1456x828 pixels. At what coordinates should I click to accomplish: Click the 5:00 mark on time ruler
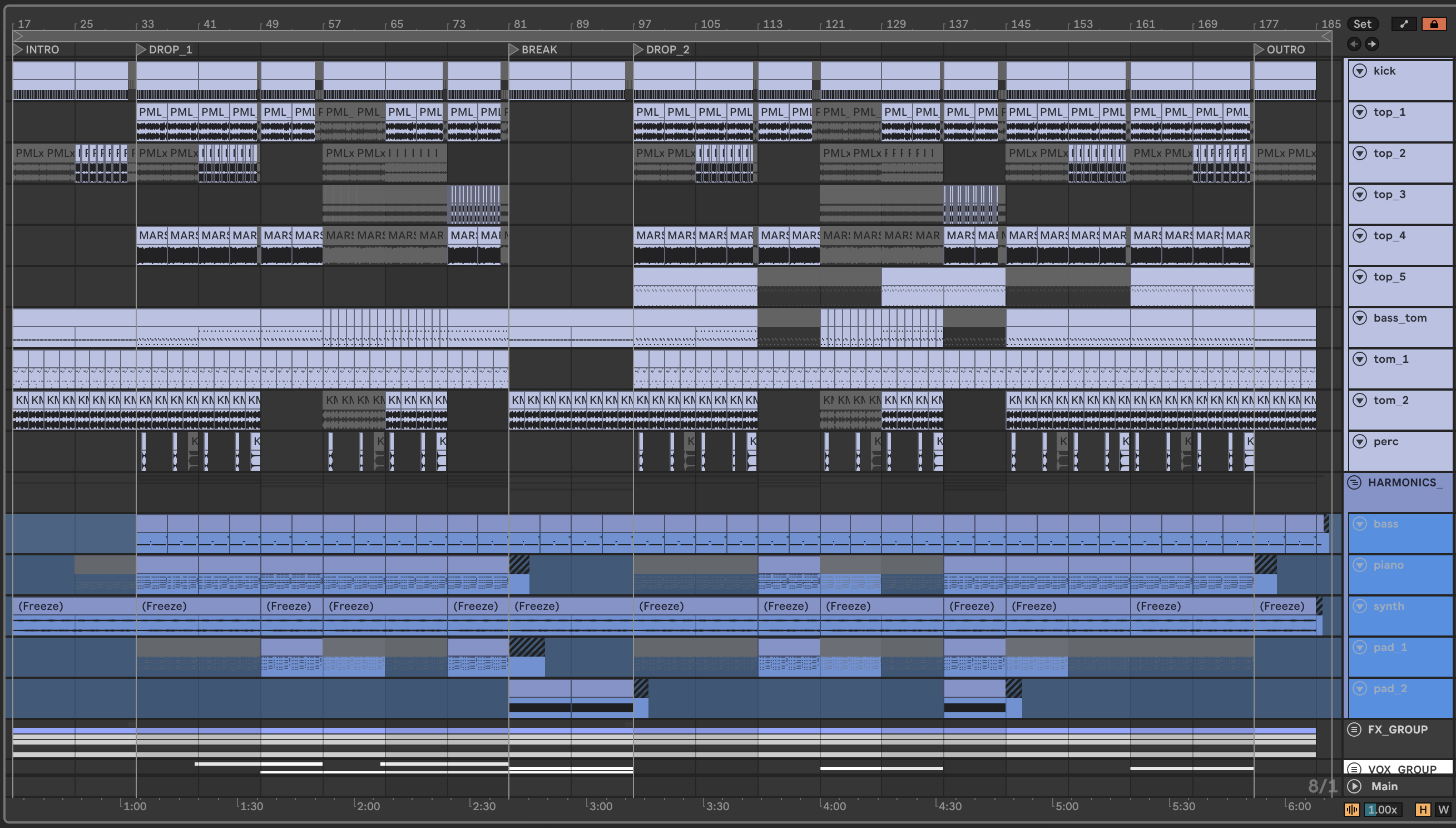(1066, 806)
